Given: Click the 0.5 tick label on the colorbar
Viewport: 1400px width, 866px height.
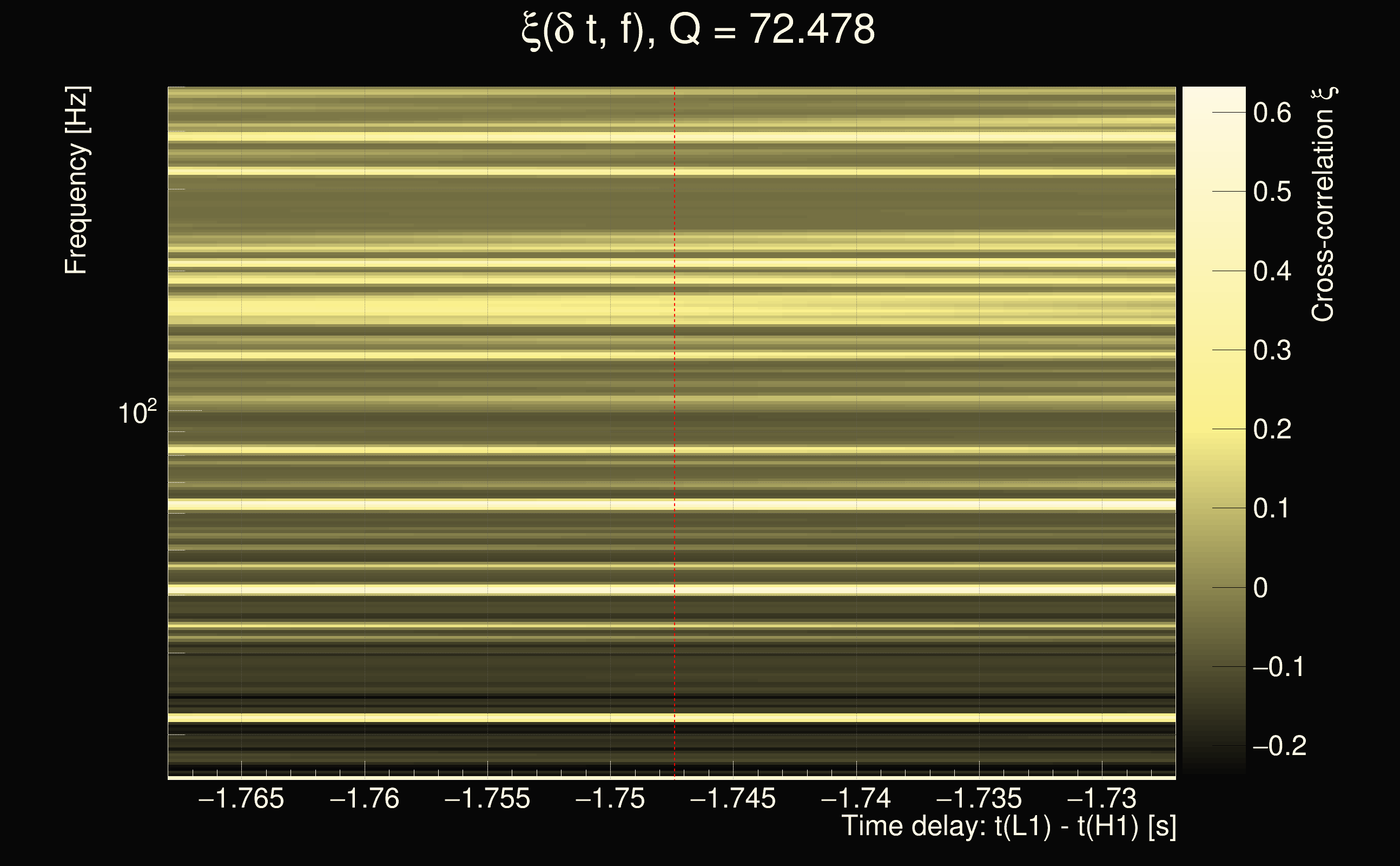Looking at the screenshot, I should tap(1272, 192).
